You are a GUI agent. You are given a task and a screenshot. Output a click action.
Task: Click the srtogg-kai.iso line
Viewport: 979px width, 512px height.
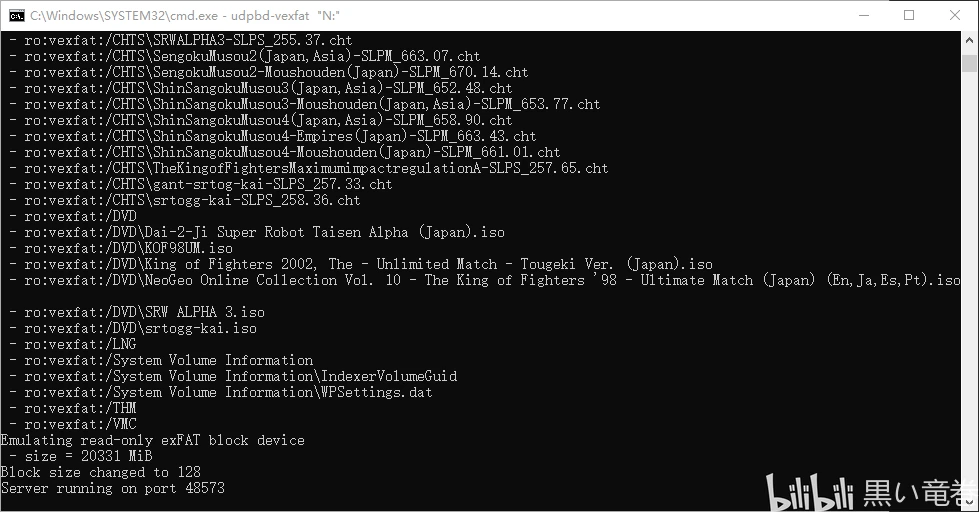(x=133, y=328)
